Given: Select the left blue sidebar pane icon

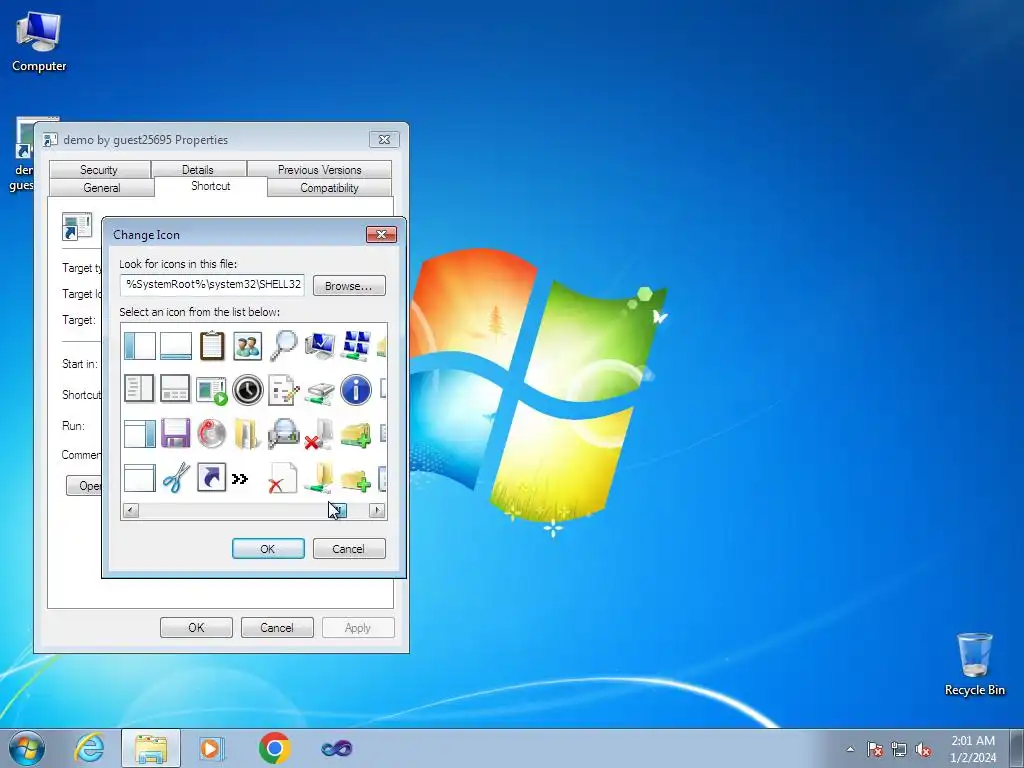Looking at the screenshot, I should tap(140, 345).
